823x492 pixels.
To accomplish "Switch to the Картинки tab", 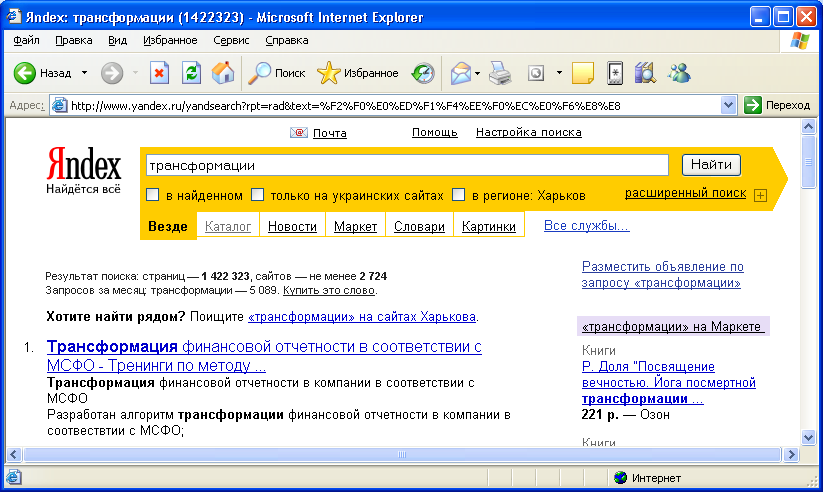I will (x=489, y=226).
